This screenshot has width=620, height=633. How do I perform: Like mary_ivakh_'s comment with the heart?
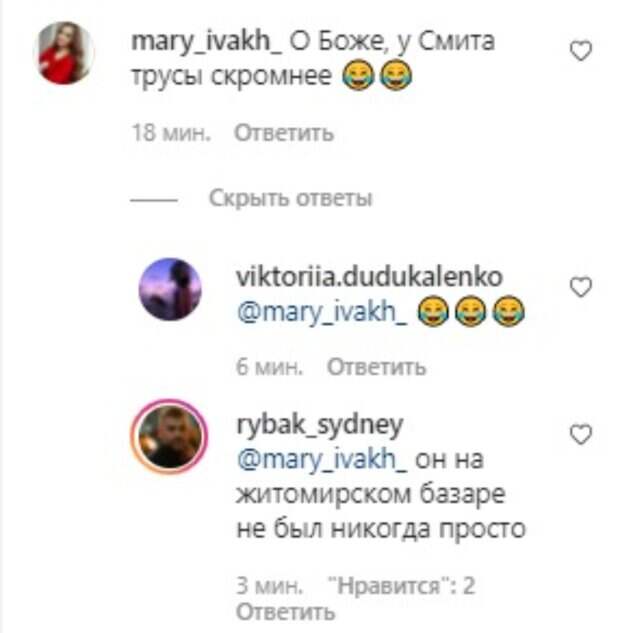[580, 51]
